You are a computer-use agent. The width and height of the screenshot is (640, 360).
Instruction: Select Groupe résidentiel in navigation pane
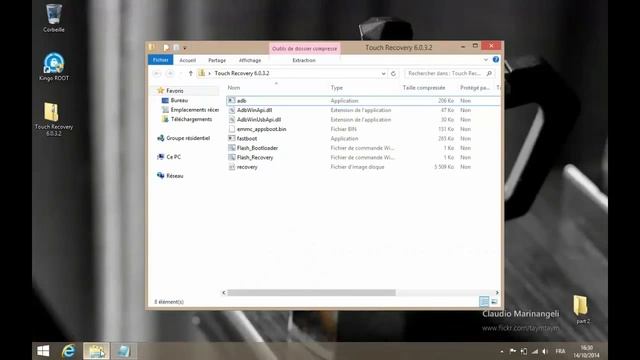(188, 138)
